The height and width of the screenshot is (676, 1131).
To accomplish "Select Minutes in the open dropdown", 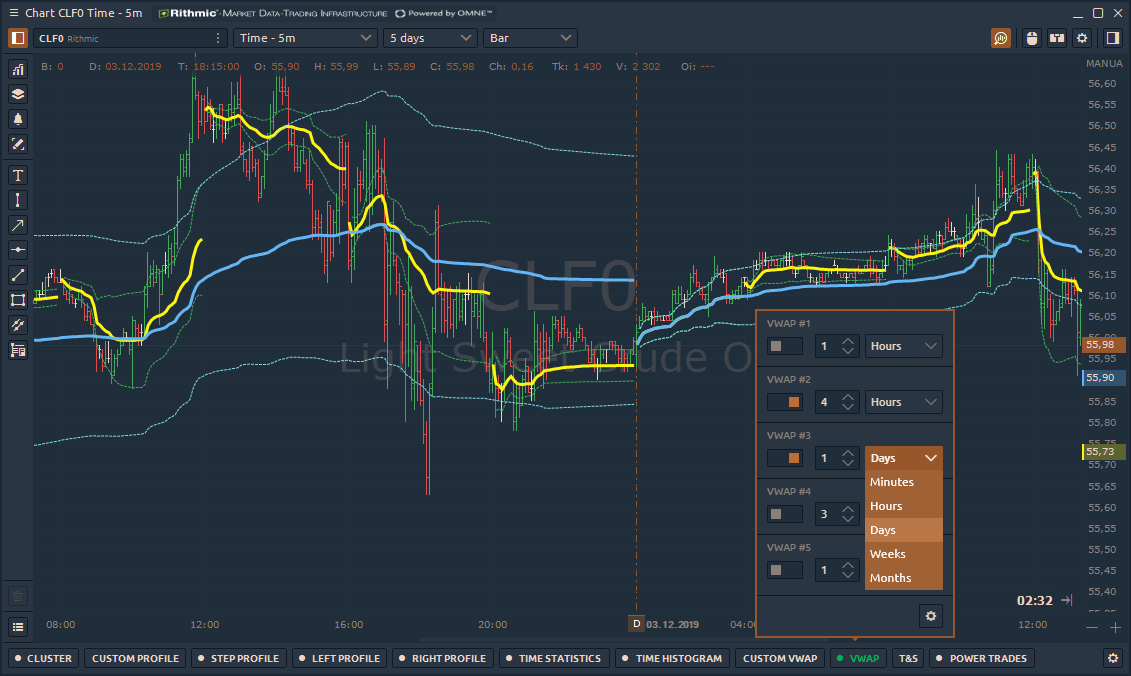I will click(x=892, y=482).
